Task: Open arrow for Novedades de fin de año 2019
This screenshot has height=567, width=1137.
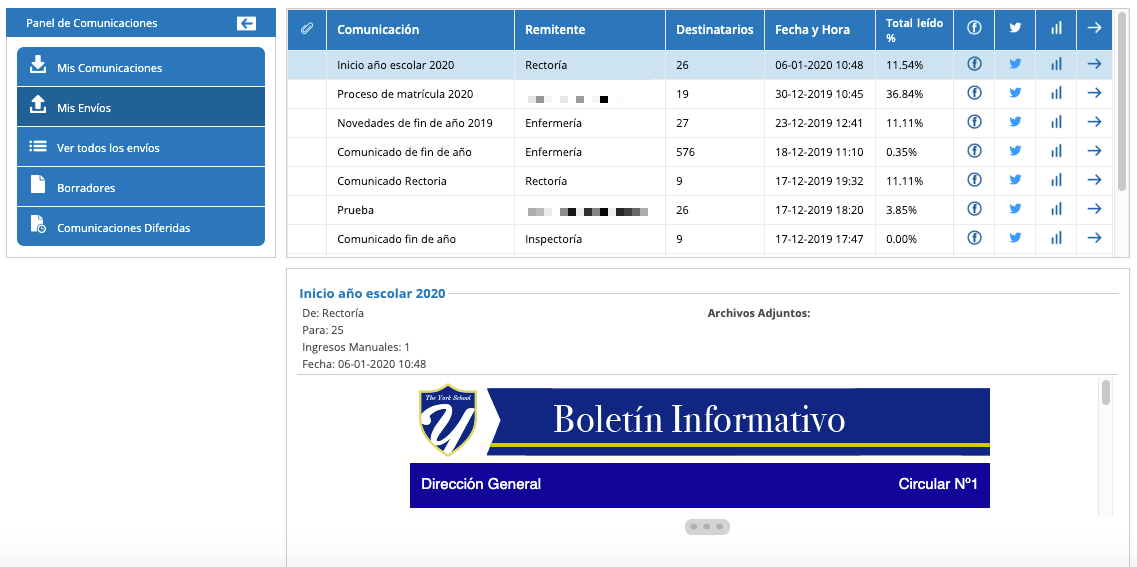Action: click(x=1095, y=122)
